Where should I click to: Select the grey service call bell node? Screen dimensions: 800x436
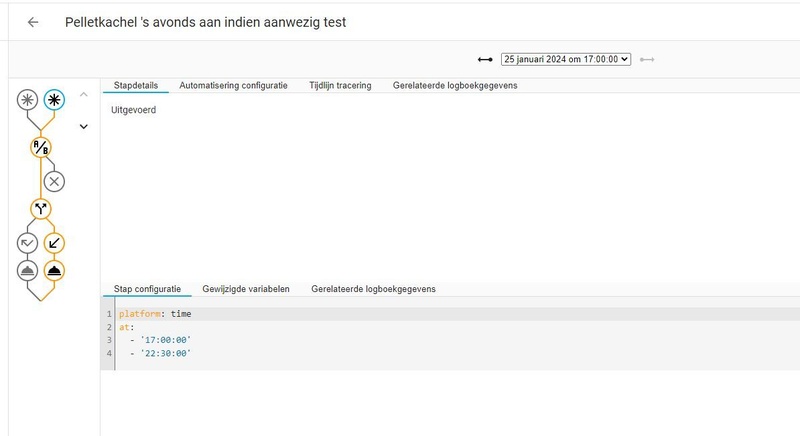click(x=28, y=271)
